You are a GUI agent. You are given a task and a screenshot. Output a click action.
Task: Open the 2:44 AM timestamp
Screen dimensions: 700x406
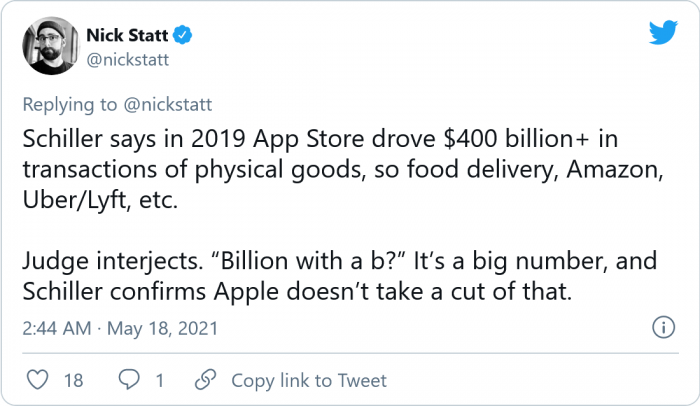[x=57, y=327]
